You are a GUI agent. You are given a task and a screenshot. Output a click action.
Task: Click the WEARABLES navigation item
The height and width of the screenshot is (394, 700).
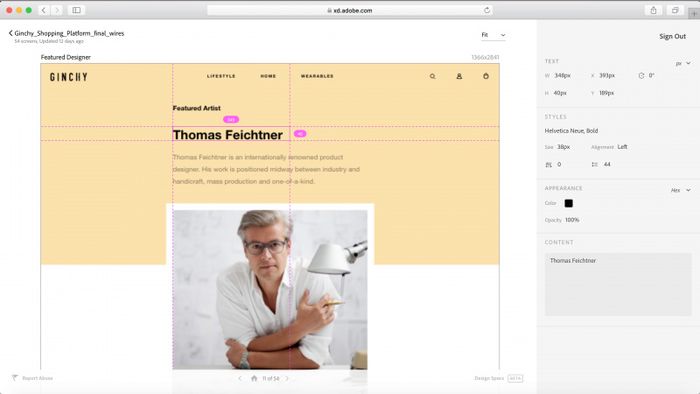317,76
